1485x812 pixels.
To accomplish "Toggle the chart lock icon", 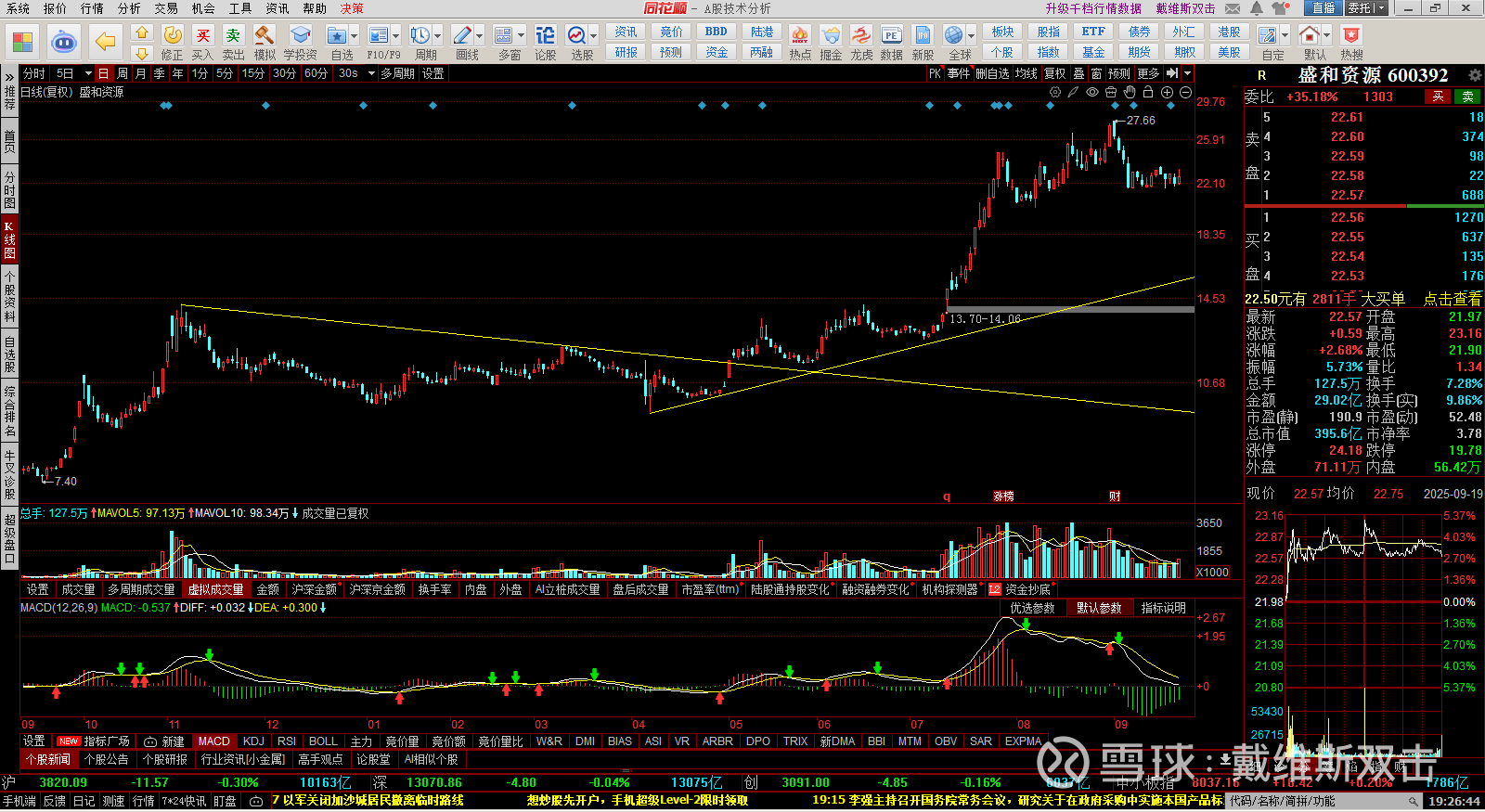I will coord(1148,92).
